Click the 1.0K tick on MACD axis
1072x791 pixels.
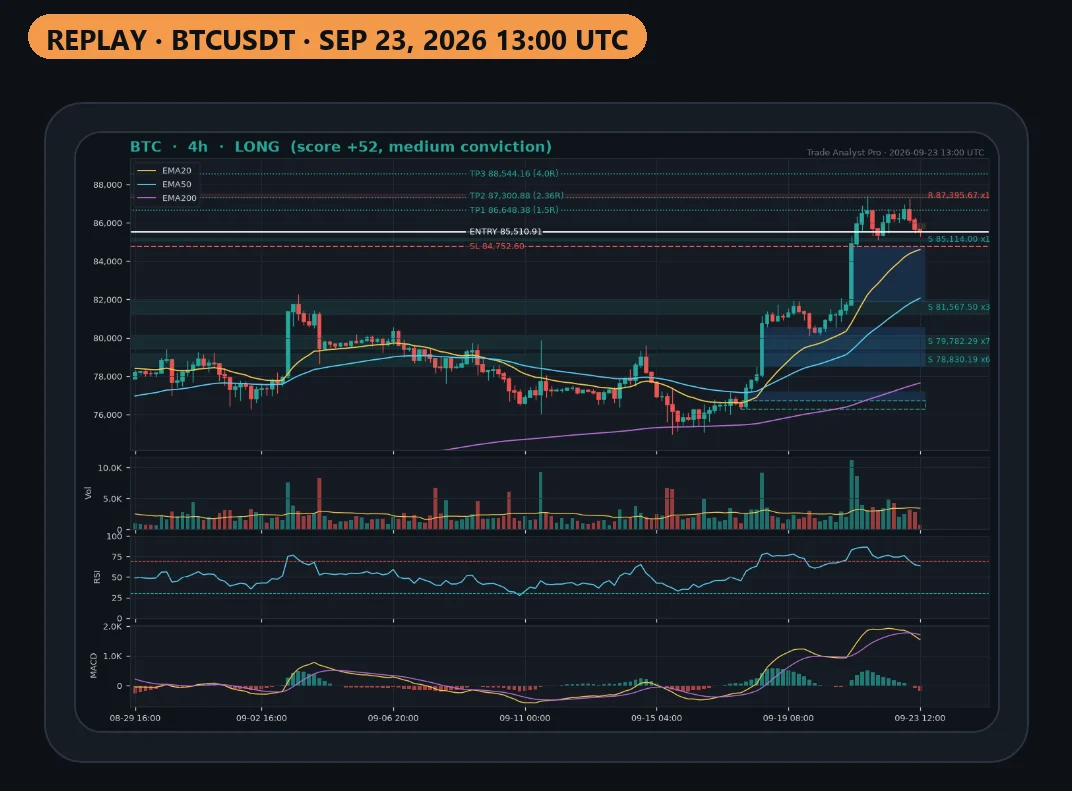point(112,656)
